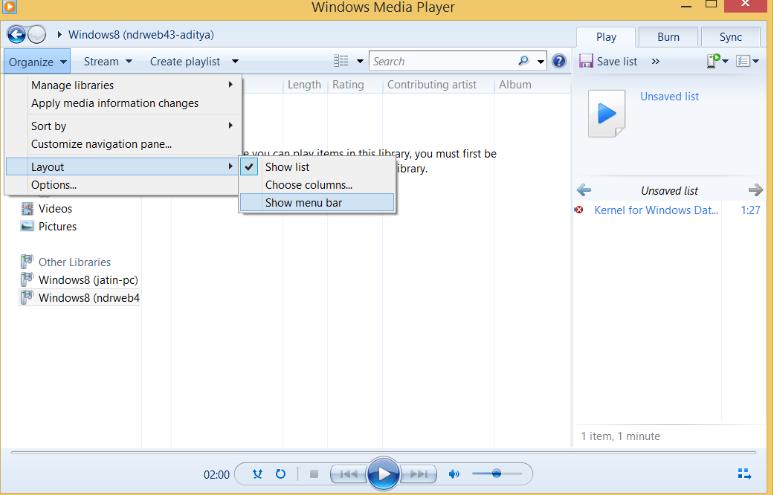Choose Customize navigation pane
Image resolution: width=773 pixels, height=495 pixels.
(x=124, y=144)
